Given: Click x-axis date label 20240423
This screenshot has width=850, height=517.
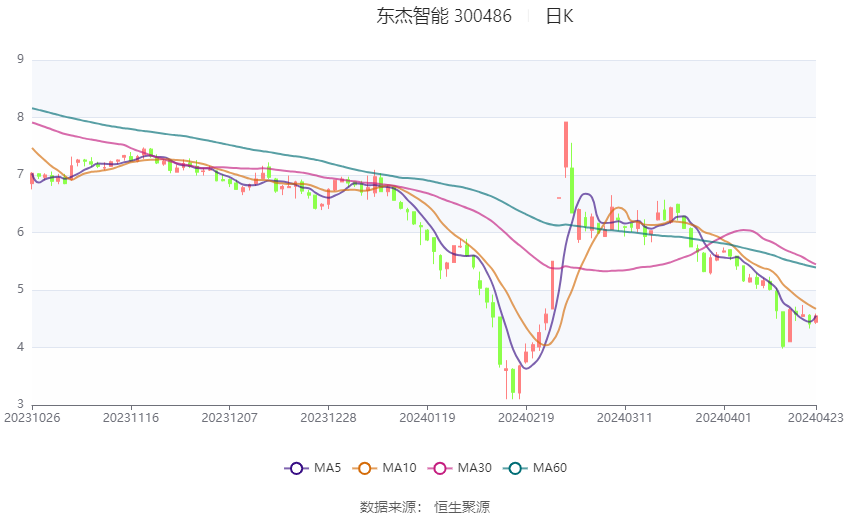Looking at the screenshot, I should (816, 418).
